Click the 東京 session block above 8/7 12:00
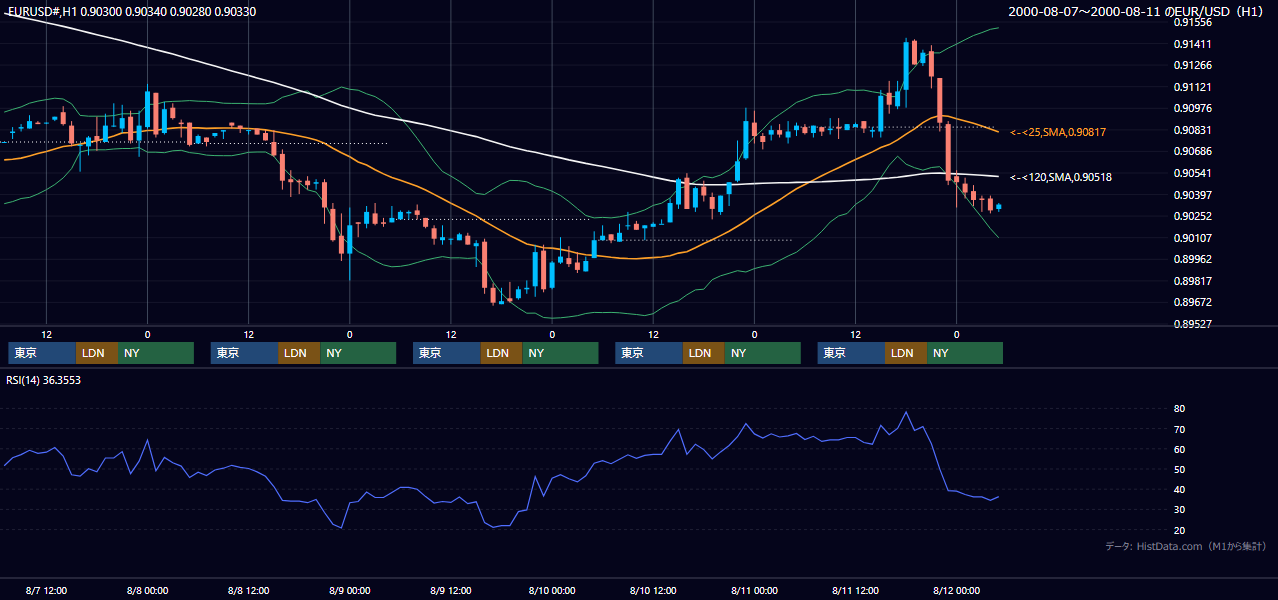The image size is (1278, 600). [42, 353]
